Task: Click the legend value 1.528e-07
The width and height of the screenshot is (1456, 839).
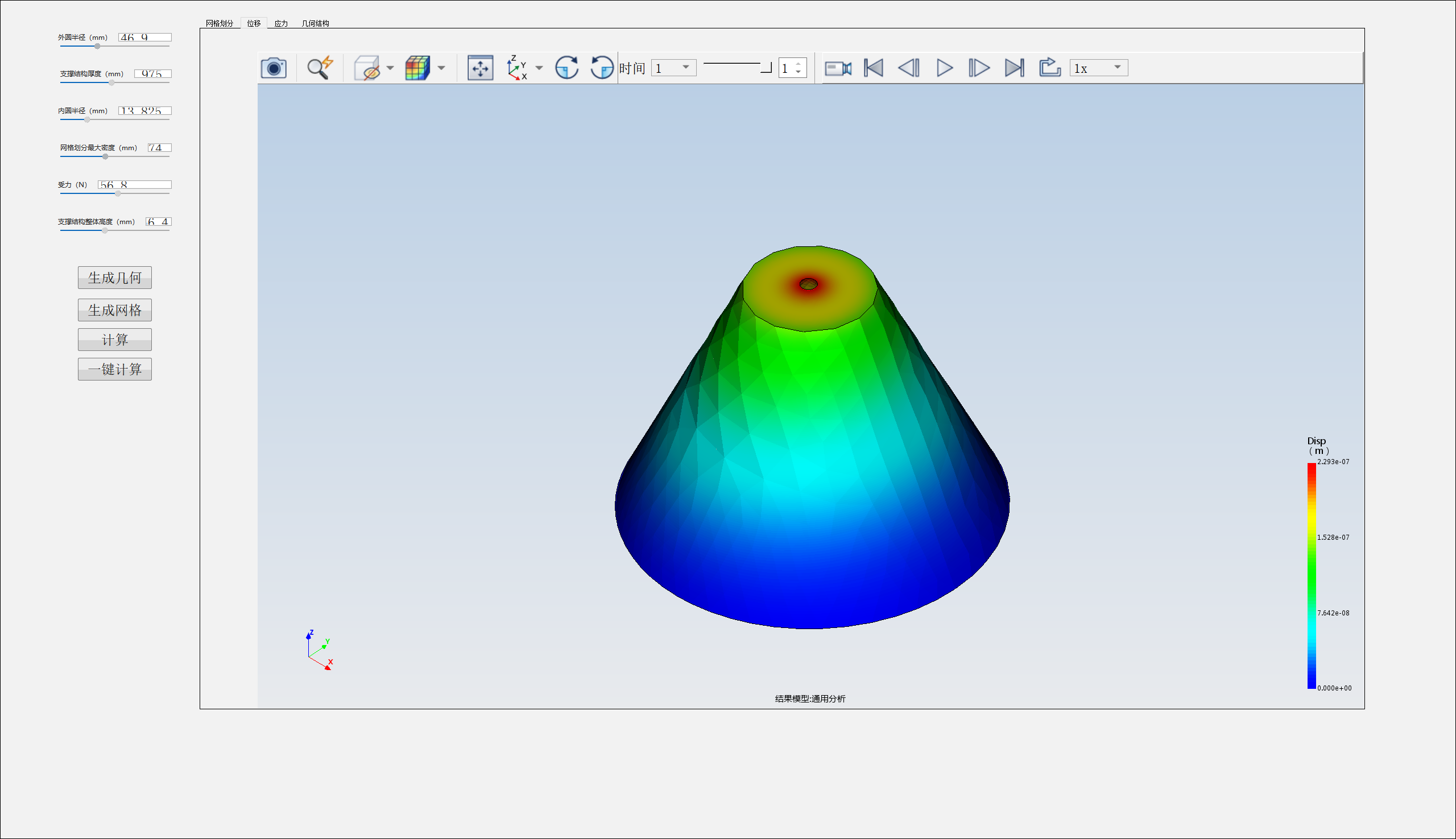Action: (x=1333, y=537)
